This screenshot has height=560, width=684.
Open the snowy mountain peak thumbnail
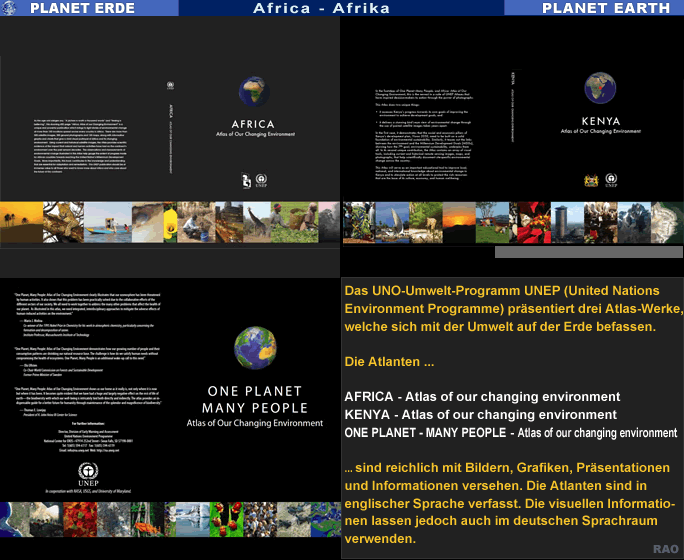click(634, 222)
